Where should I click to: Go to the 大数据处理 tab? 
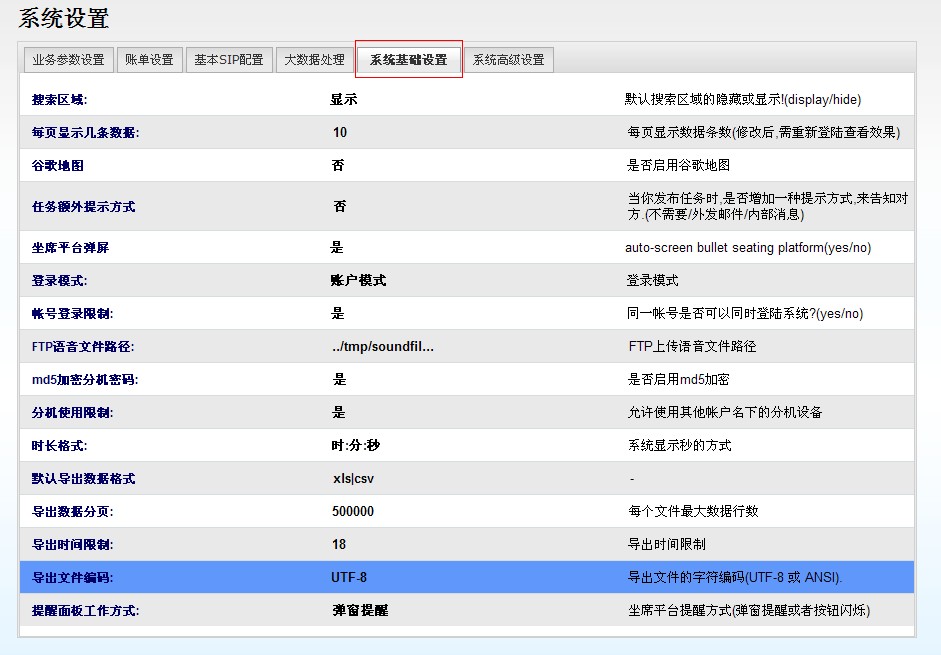(314, 60)
